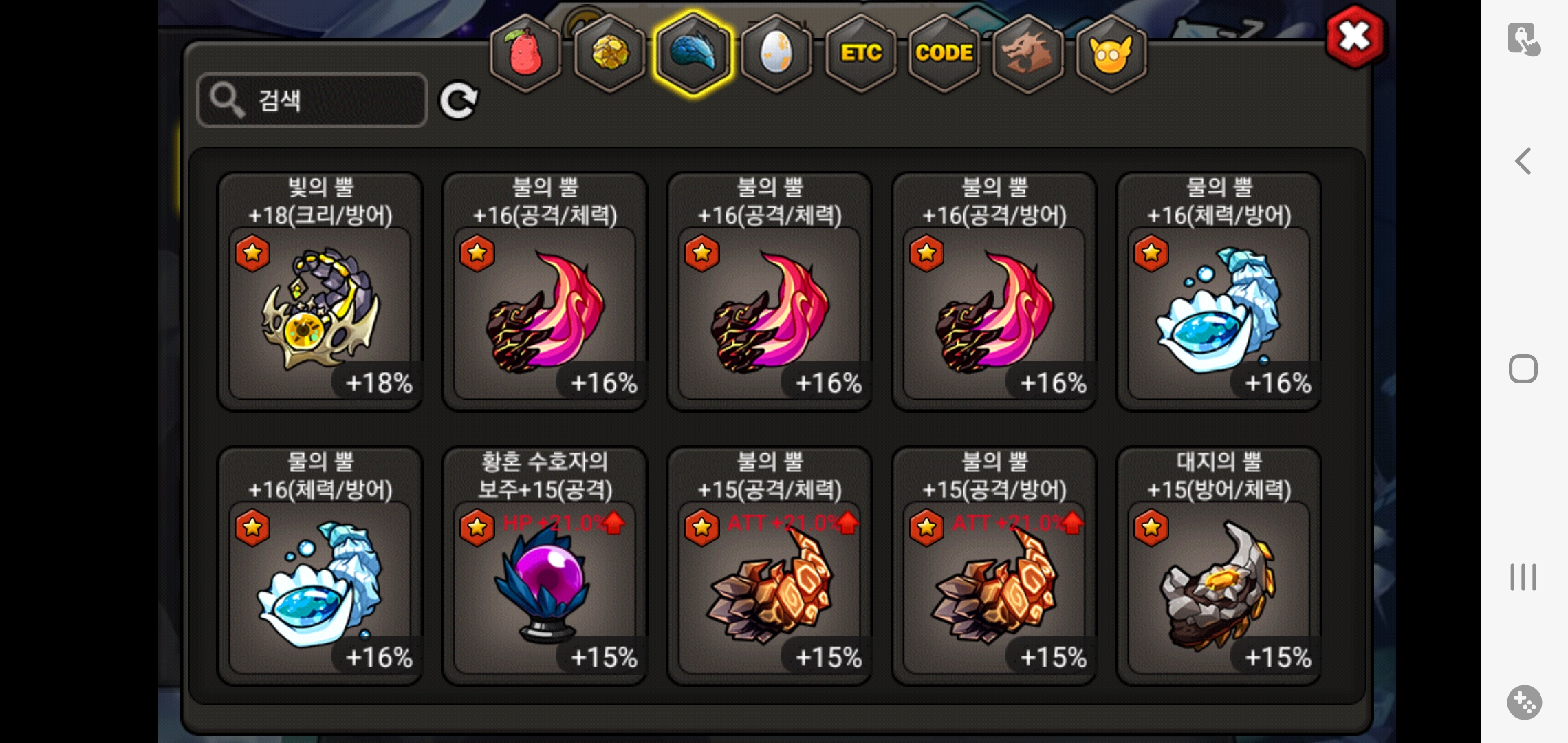The width and height of the screenshot is (1568, 743).
Task: Select the blue dragon horn category tab
Action: [693, 54]
